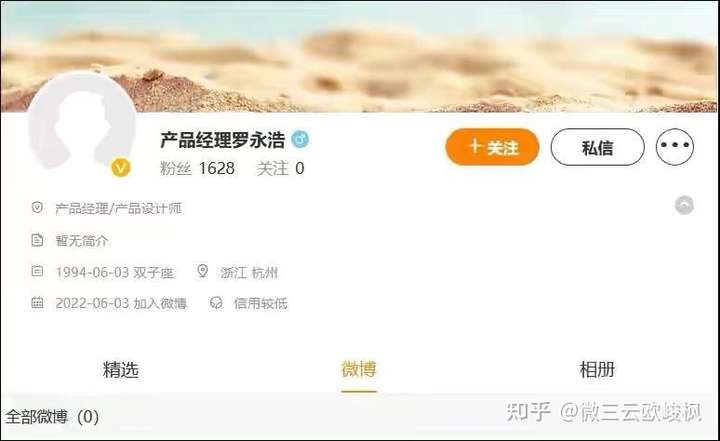The width and height of the screenshot is (720, 441).
Task: Open 私信 private message button
Action: 597,147
